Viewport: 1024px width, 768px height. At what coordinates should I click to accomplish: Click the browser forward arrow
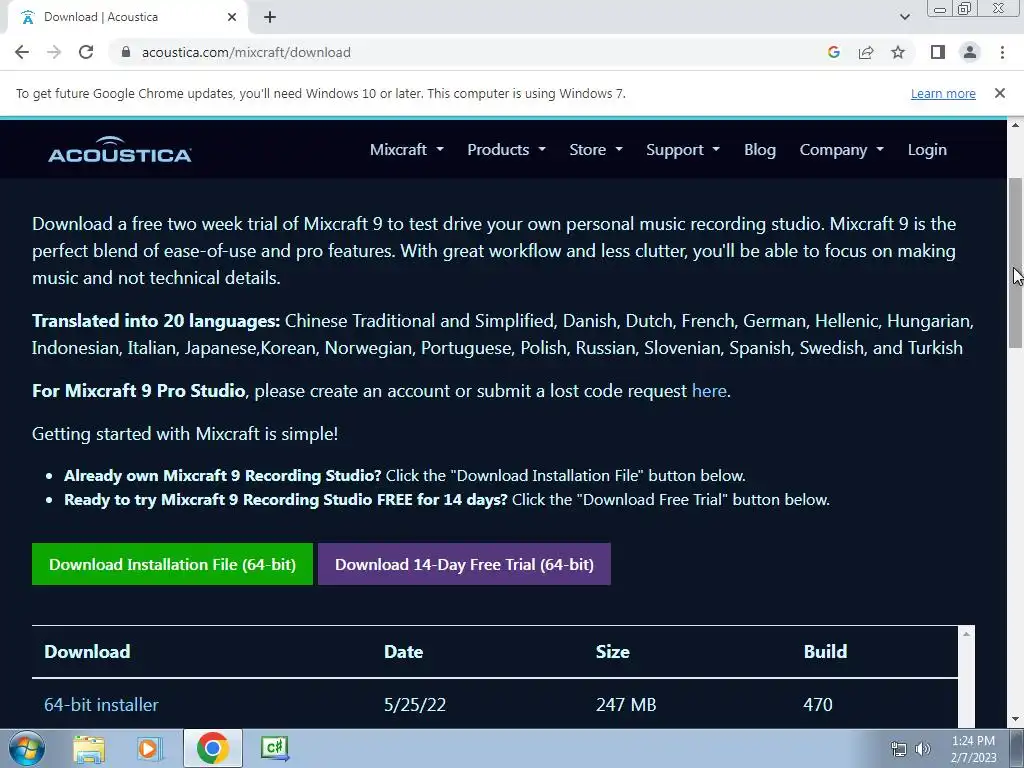(54, 52)
